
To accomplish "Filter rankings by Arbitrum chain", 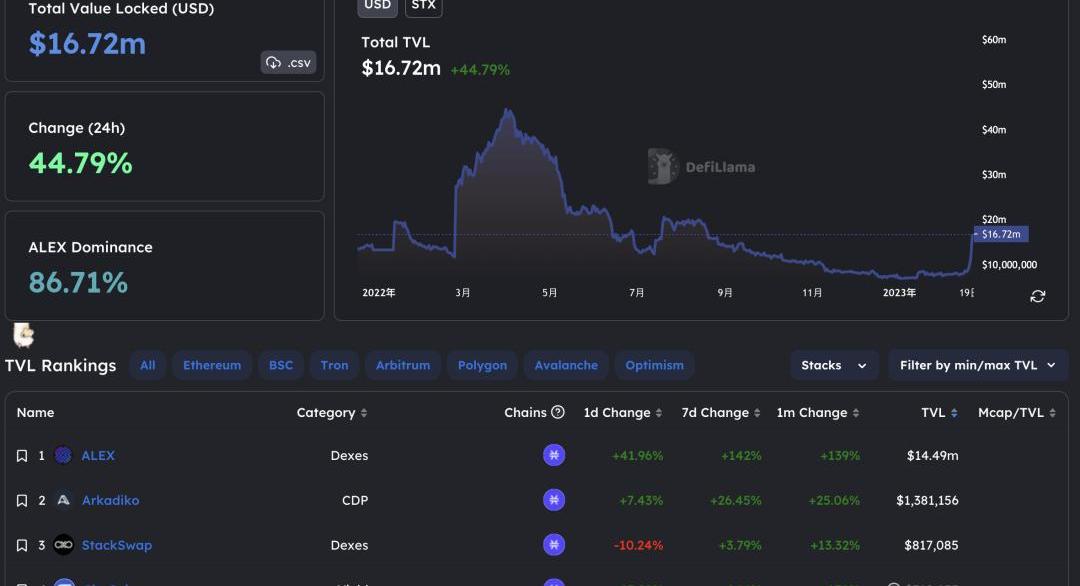I will coord(403,365).
